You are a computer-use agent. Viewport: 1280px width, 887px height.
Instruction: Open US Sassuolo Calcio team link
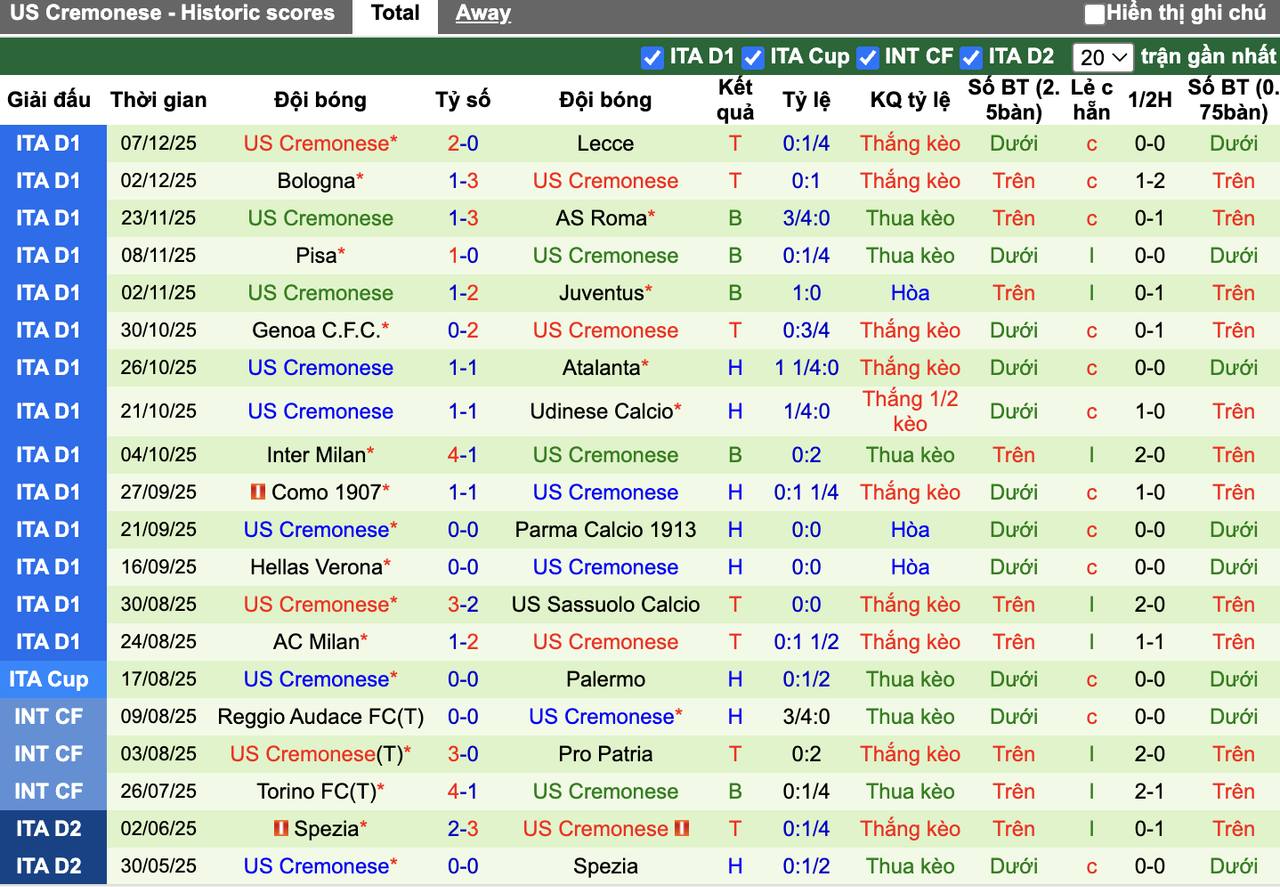[605, 605]
